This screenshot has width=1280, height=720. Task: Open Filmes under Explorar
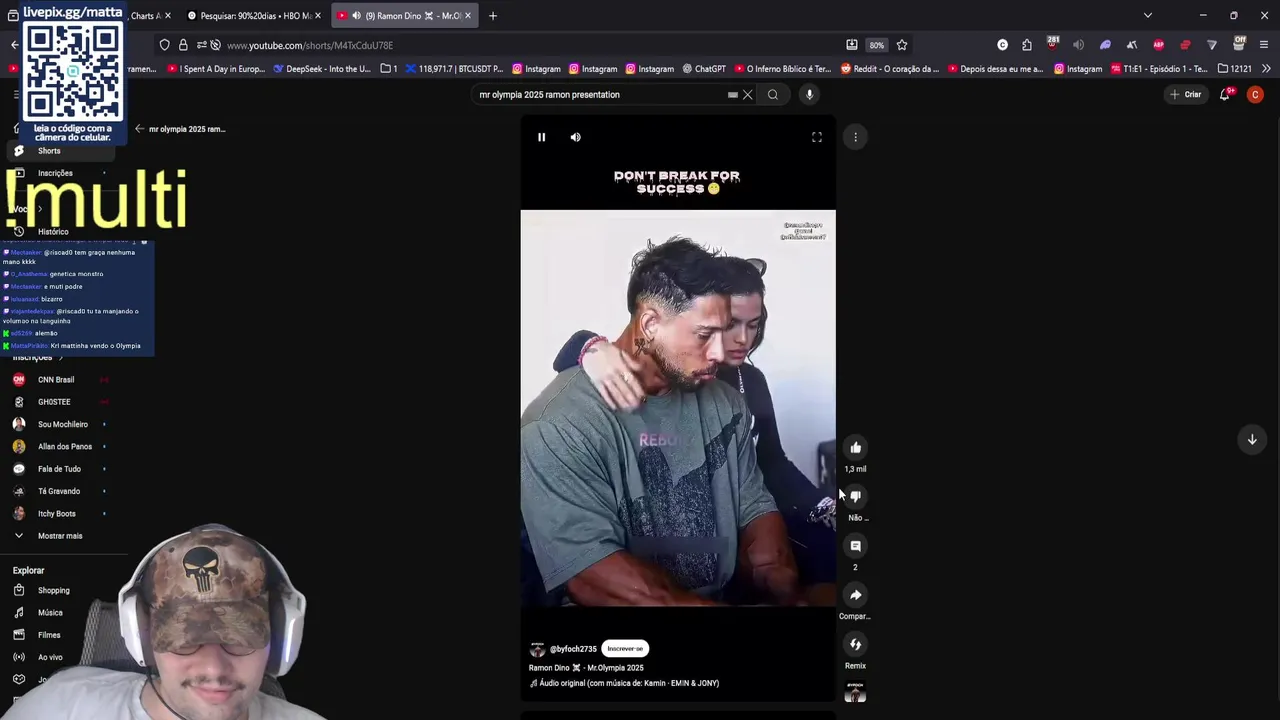coord(60,635)
